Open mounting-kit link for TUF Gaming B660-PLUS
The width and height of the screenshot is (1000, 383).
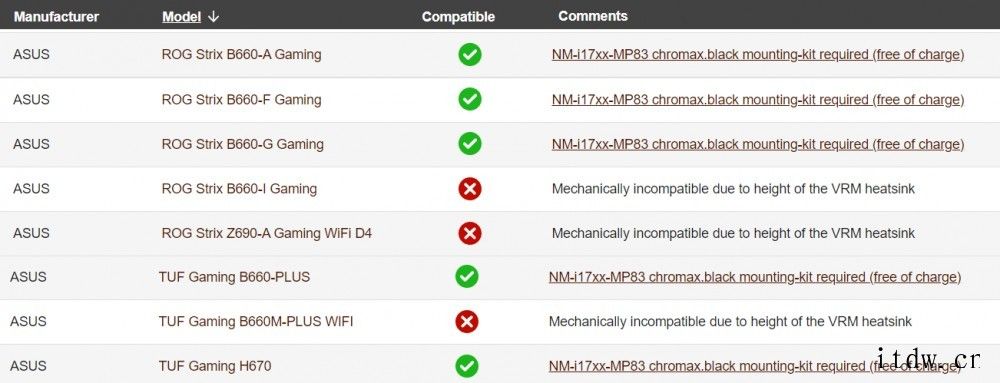coord(754,277)
